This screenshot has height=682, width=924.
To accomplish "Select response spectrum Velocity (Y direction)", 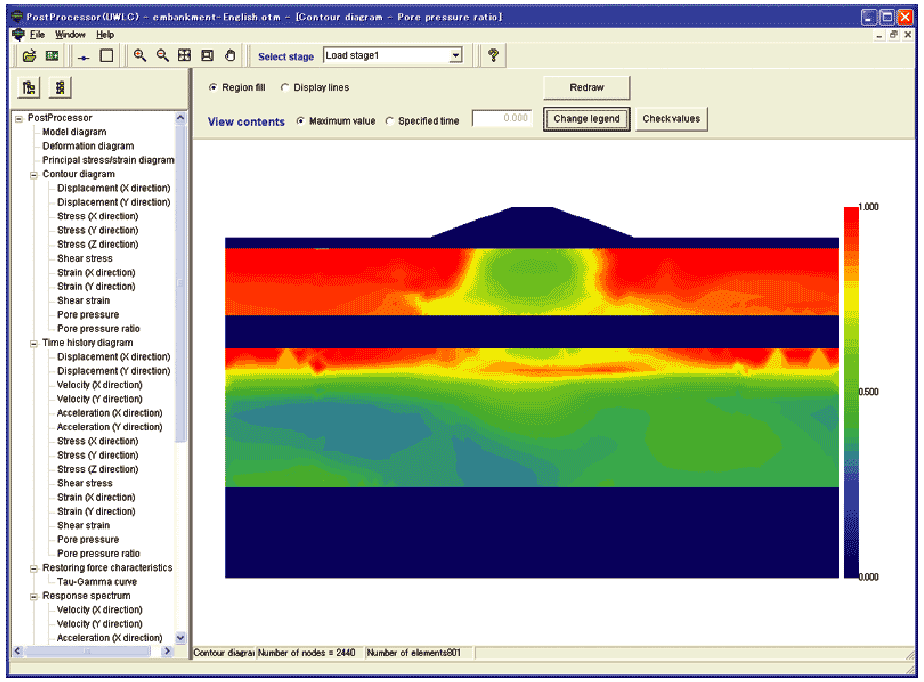I will point(99,624).
